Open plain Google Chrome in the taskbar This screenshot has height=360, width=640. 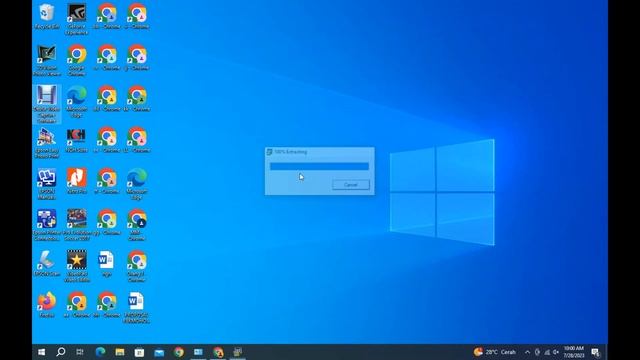(178, 352)
